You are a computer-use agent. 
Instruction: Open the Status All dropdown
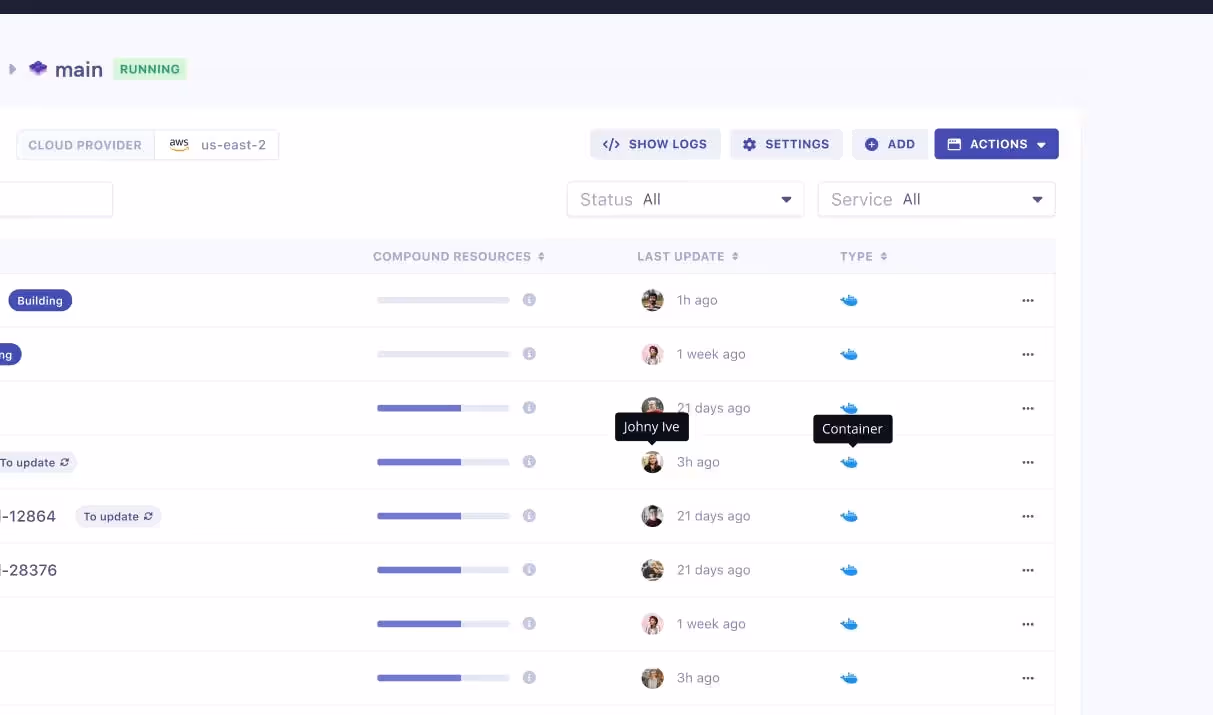point(685,199)
